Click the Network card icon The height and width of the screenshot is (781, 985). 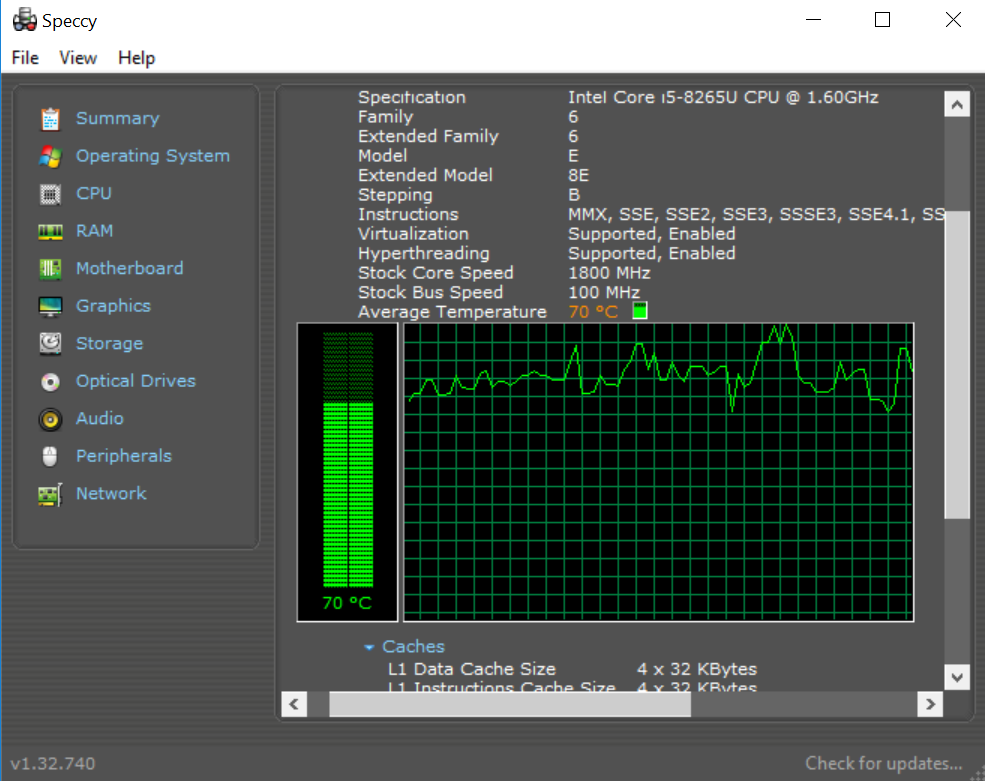coord(50,494)
